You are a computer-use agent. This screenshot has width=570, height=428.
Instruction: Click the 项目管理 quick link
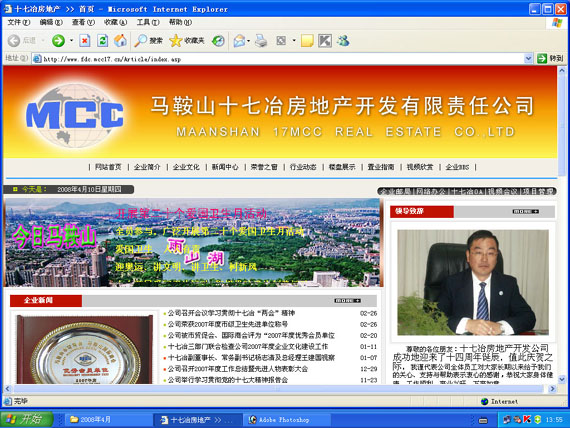coord(538,191)
